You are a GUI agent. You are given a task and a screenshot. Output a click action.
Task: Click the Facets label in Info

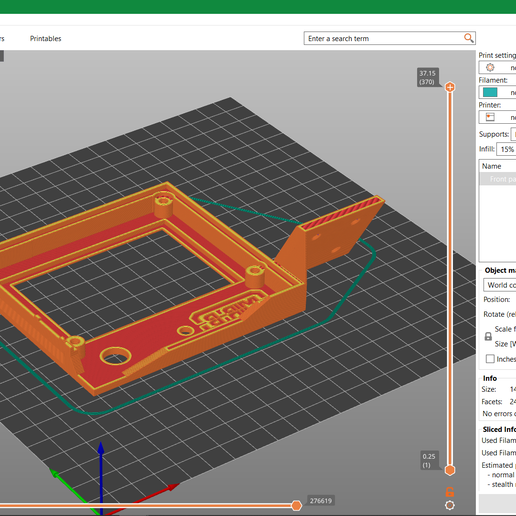(x=492, y=402)
